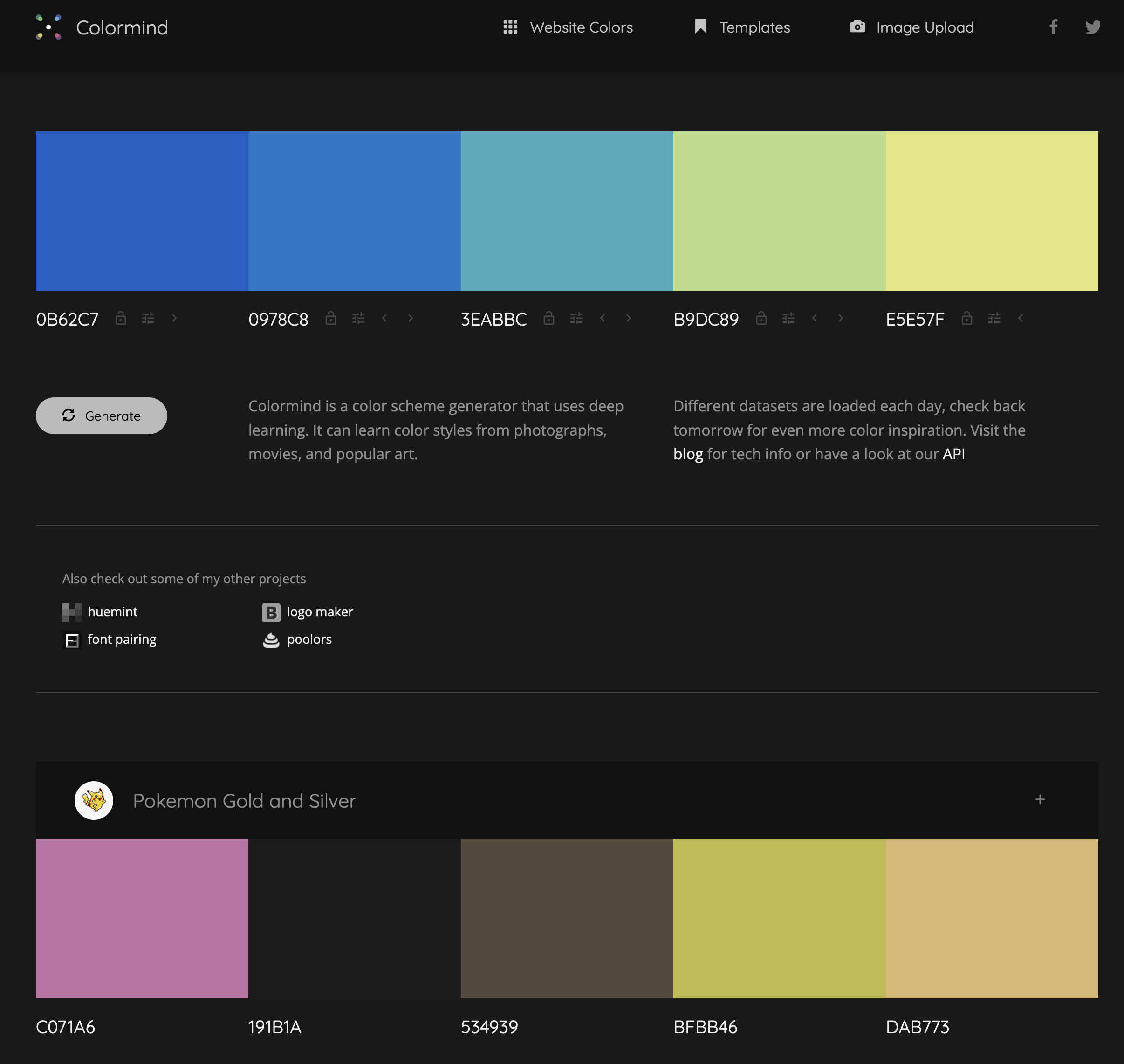Select the 0B62C7 blue swatch

point(142,211)
